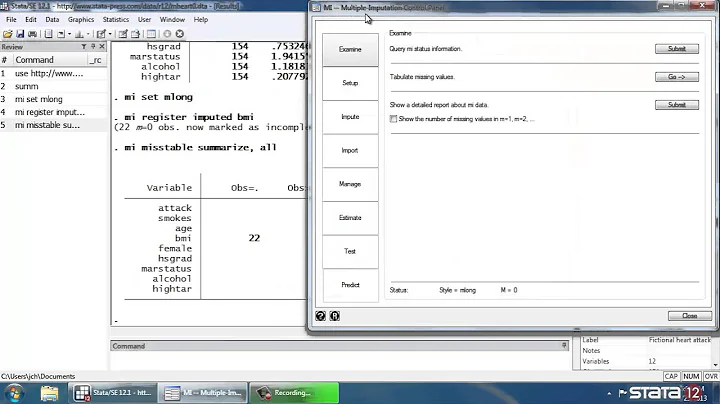The width and height of the screenshot is (720, 404).
Task: Click the help question-mark icon in MI panel
Action: (321, 316)
